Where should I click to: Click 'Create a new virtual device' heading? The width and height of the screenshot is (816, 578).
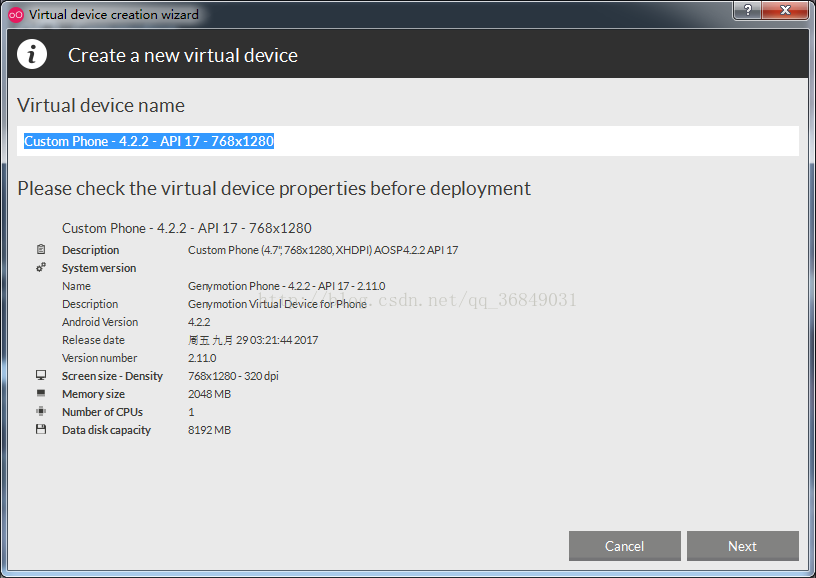tap(183, 55)
